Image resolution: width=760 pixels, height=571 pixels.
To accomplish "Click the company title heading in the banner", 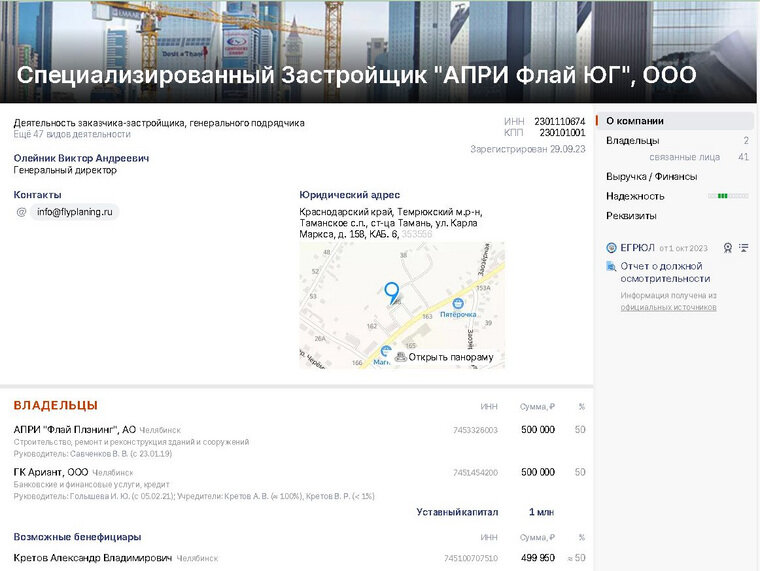I will pos(356,75).
